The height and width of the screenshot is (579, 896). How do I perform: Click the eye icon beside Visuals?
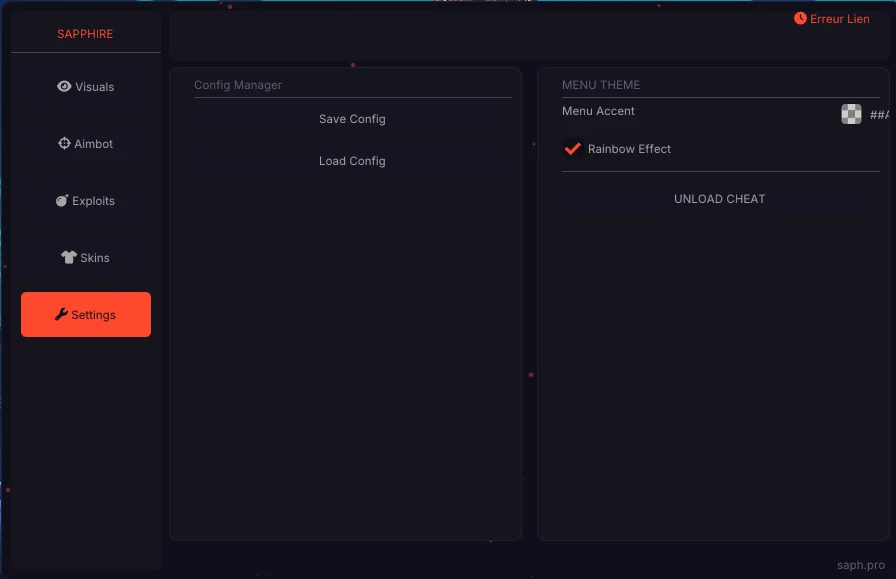click(64, 87)
